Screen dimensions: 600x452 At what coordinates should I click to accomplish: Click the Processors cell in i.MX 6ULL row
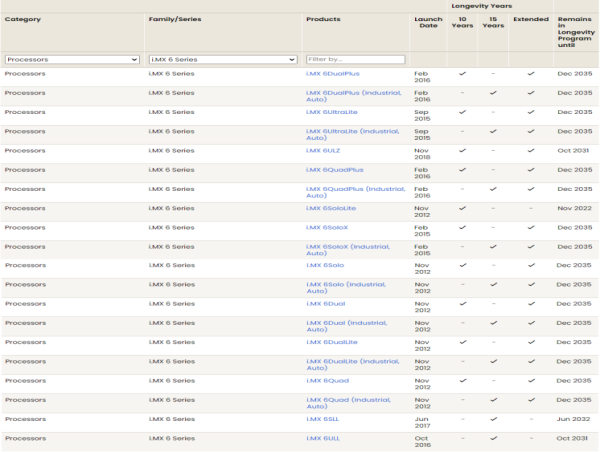[x=25, y=438]
